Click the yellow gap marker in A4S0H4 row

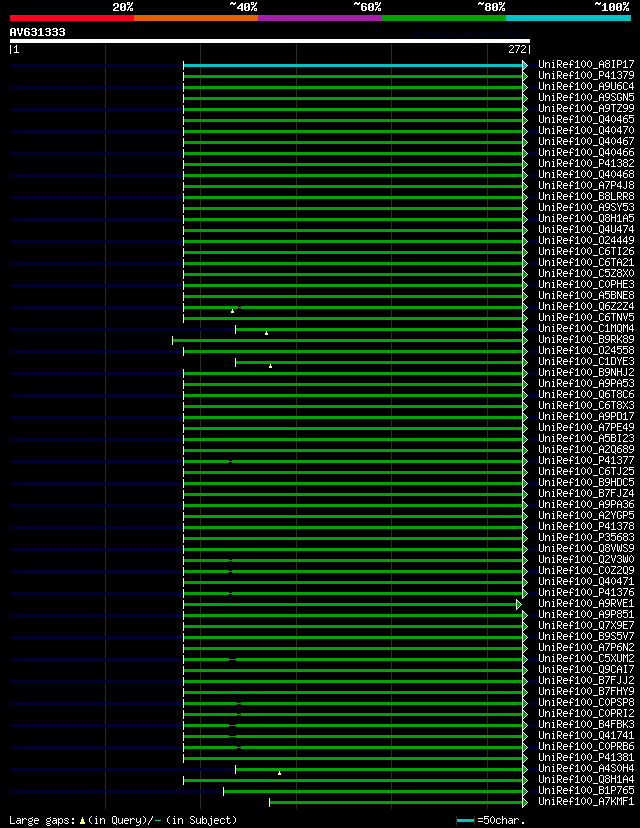(279, 773)
